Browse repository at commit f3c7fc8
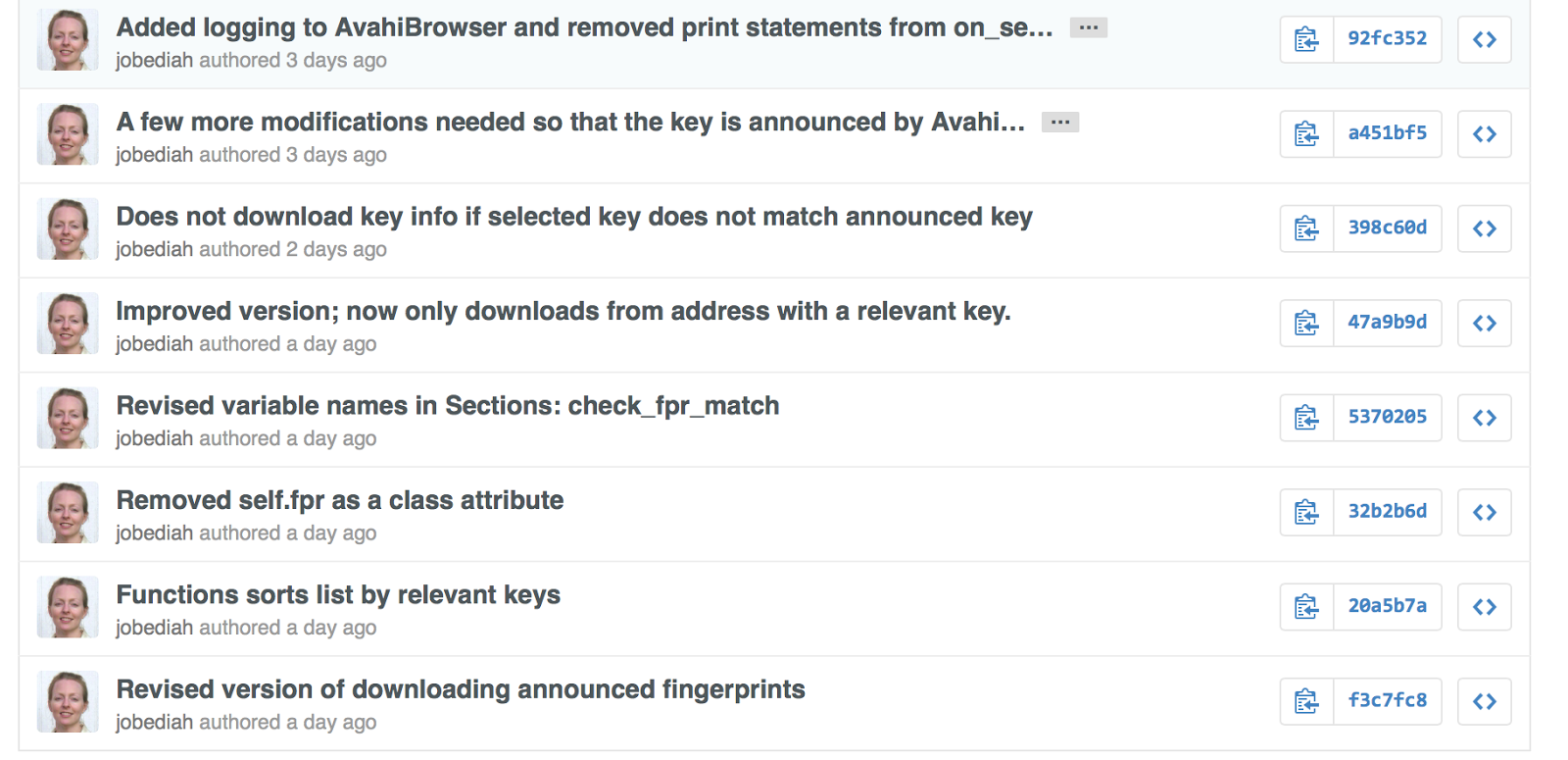This screenshot has height=760, width=1568. tap(1485, 701)
